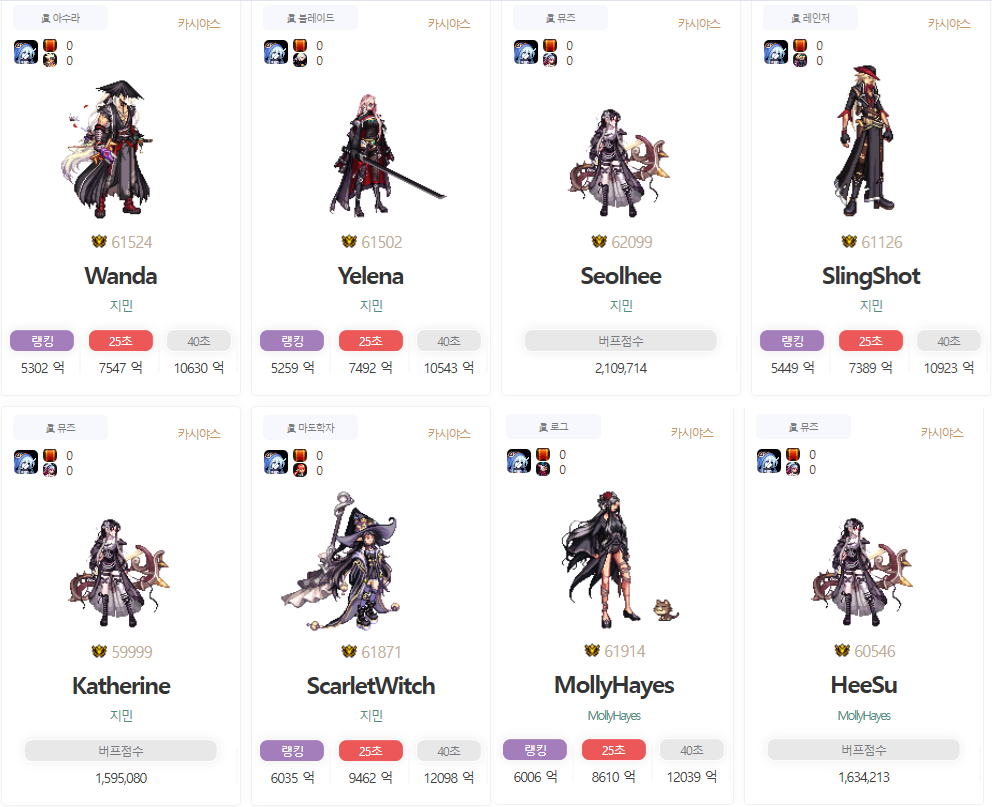
Task: Click the fame crown icon beside 60546
Action: click(x=841, y=651)
